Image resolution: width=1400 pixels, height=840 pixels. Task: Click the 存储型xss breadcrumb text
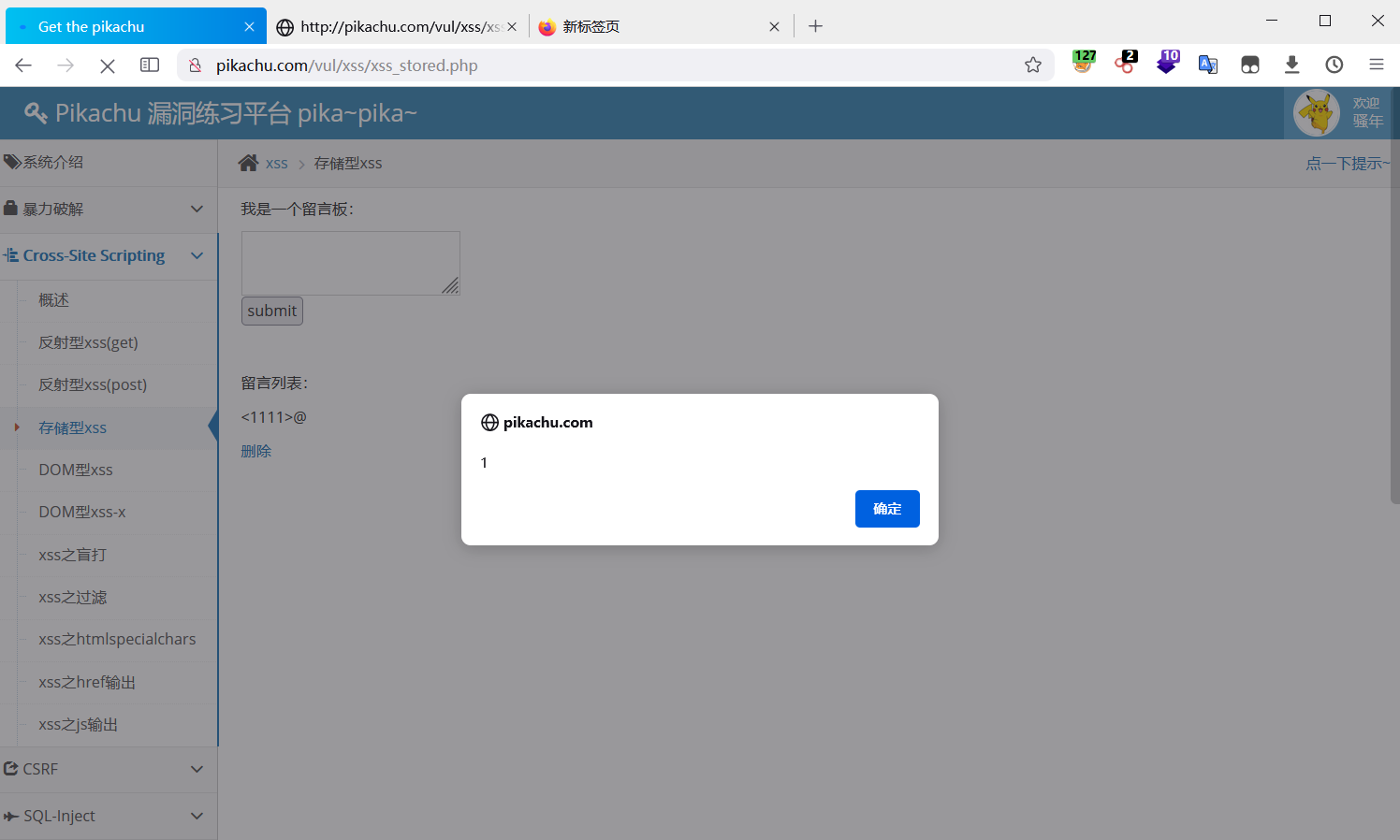(348, 164)
